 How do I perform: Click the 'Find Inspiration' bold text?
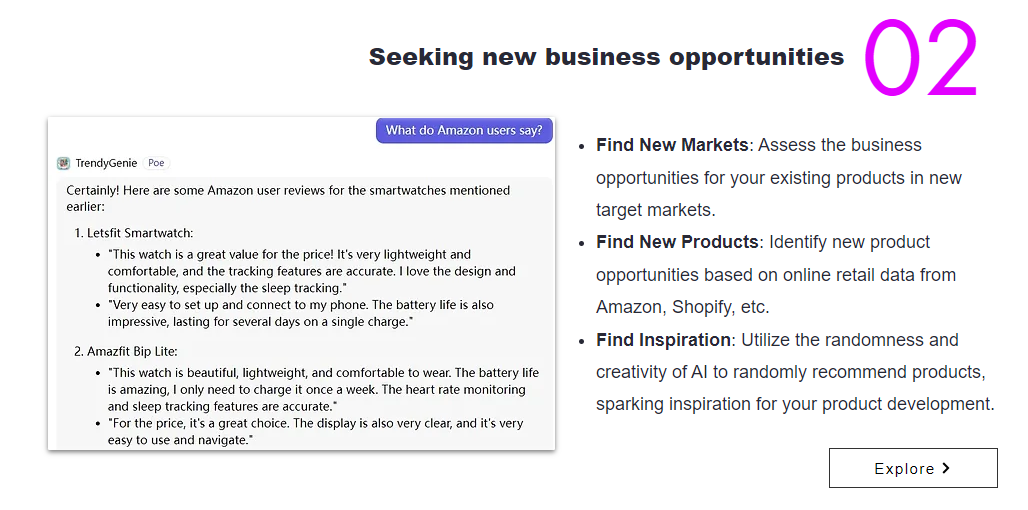click(663, 340)
